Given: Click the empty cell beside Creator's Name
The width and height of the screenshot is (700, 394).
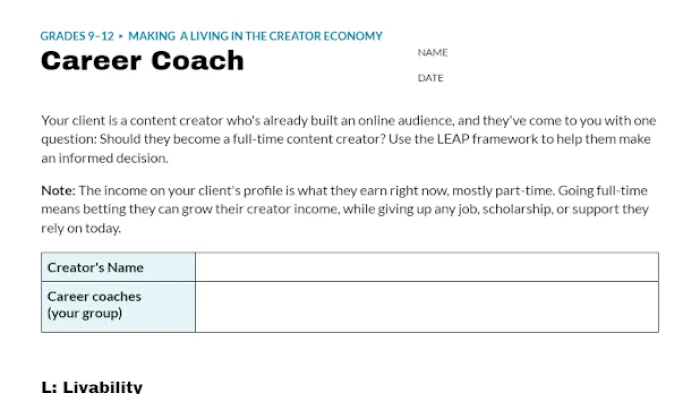Looking at the screenshot, I should 427,267.
